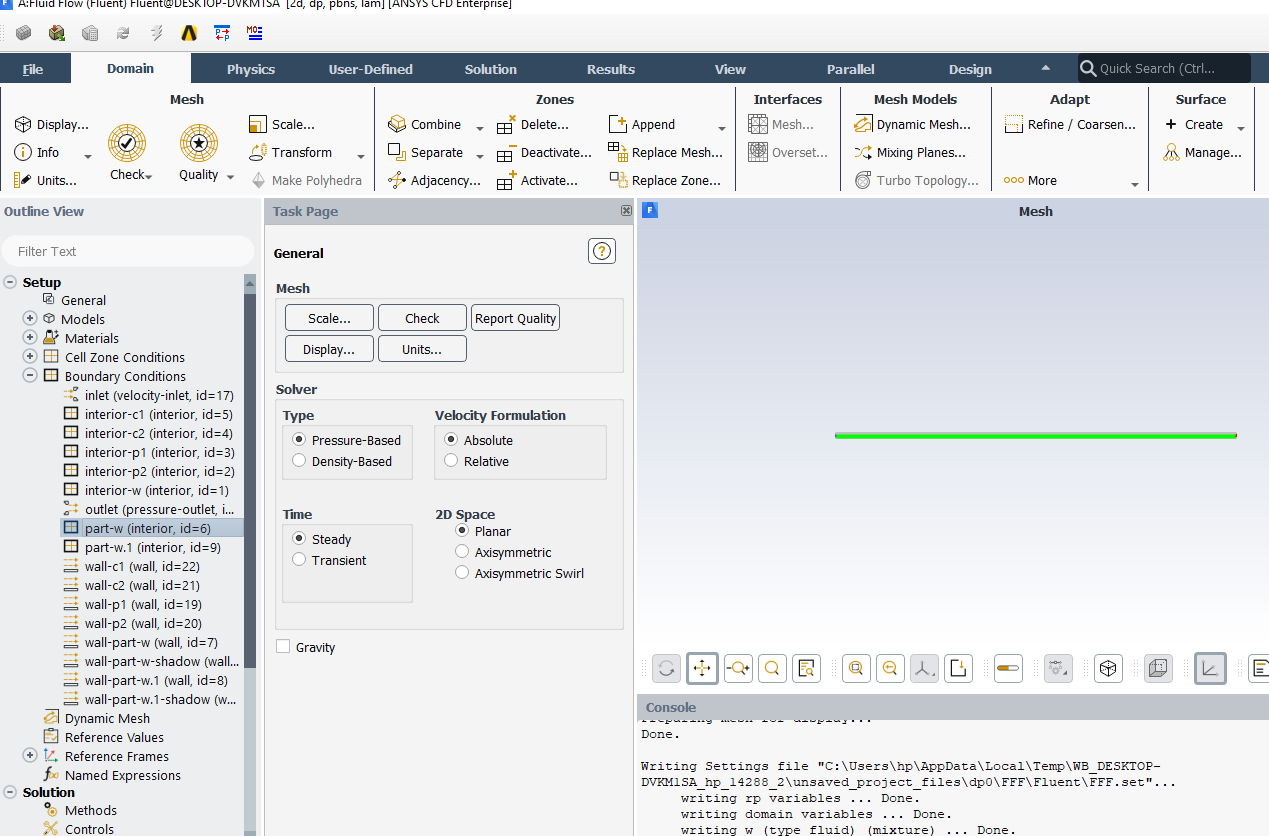Switch to the Results tab
Viewport: 1269px width, 836px height.
[611, 69]
